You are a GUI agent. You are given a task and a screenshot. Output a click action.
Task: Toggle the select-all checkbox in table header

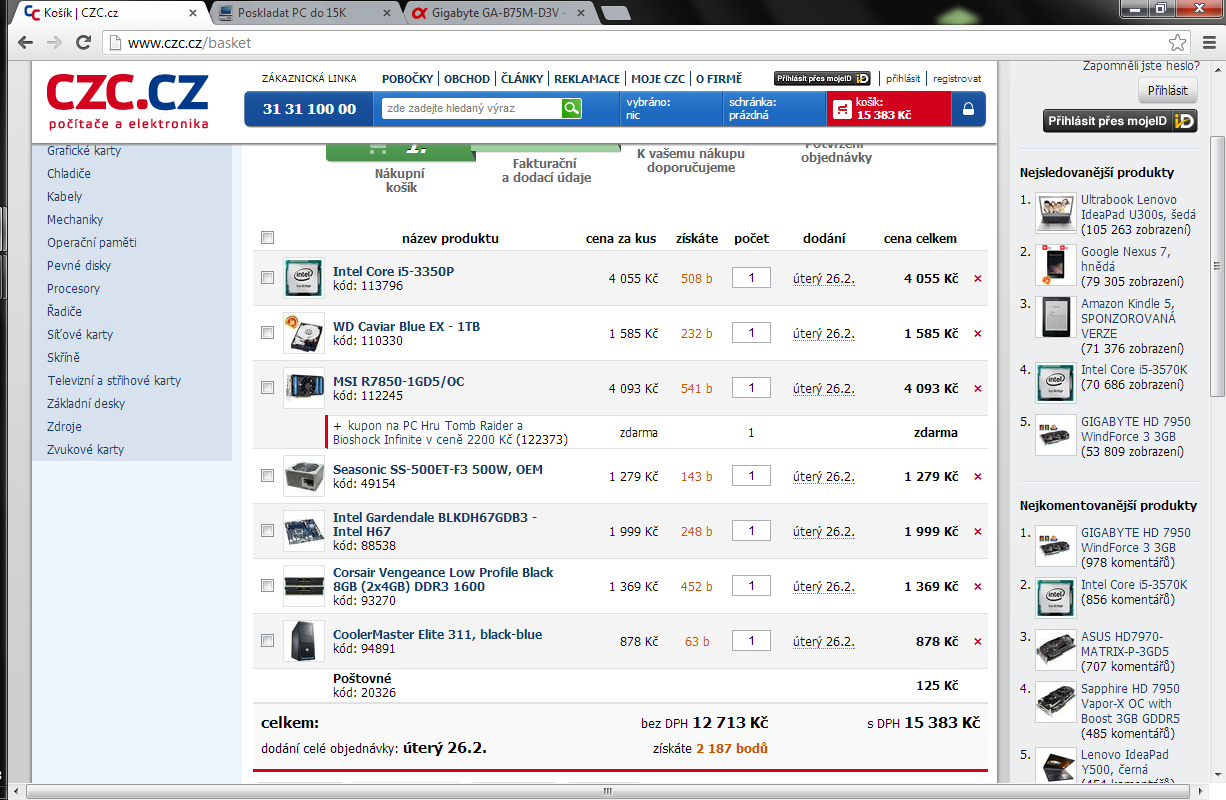point(267,238)
